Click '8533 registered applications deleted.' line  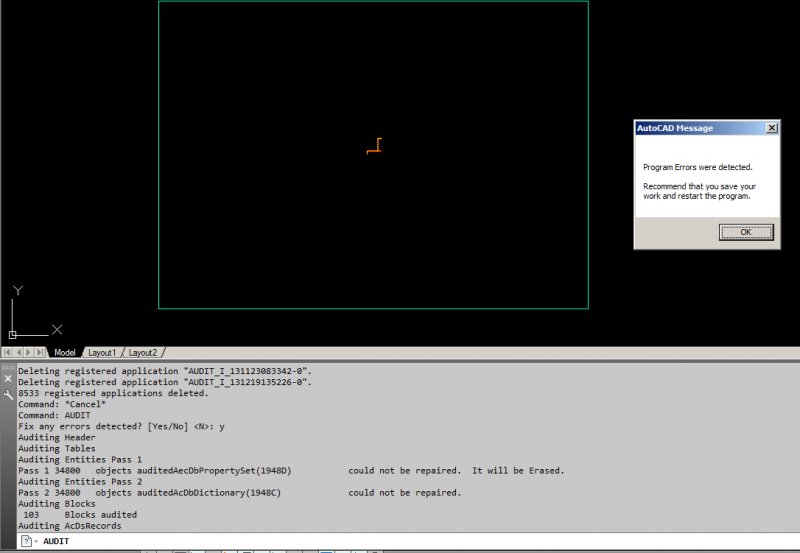pyautogui.click(x=113, y=393)
